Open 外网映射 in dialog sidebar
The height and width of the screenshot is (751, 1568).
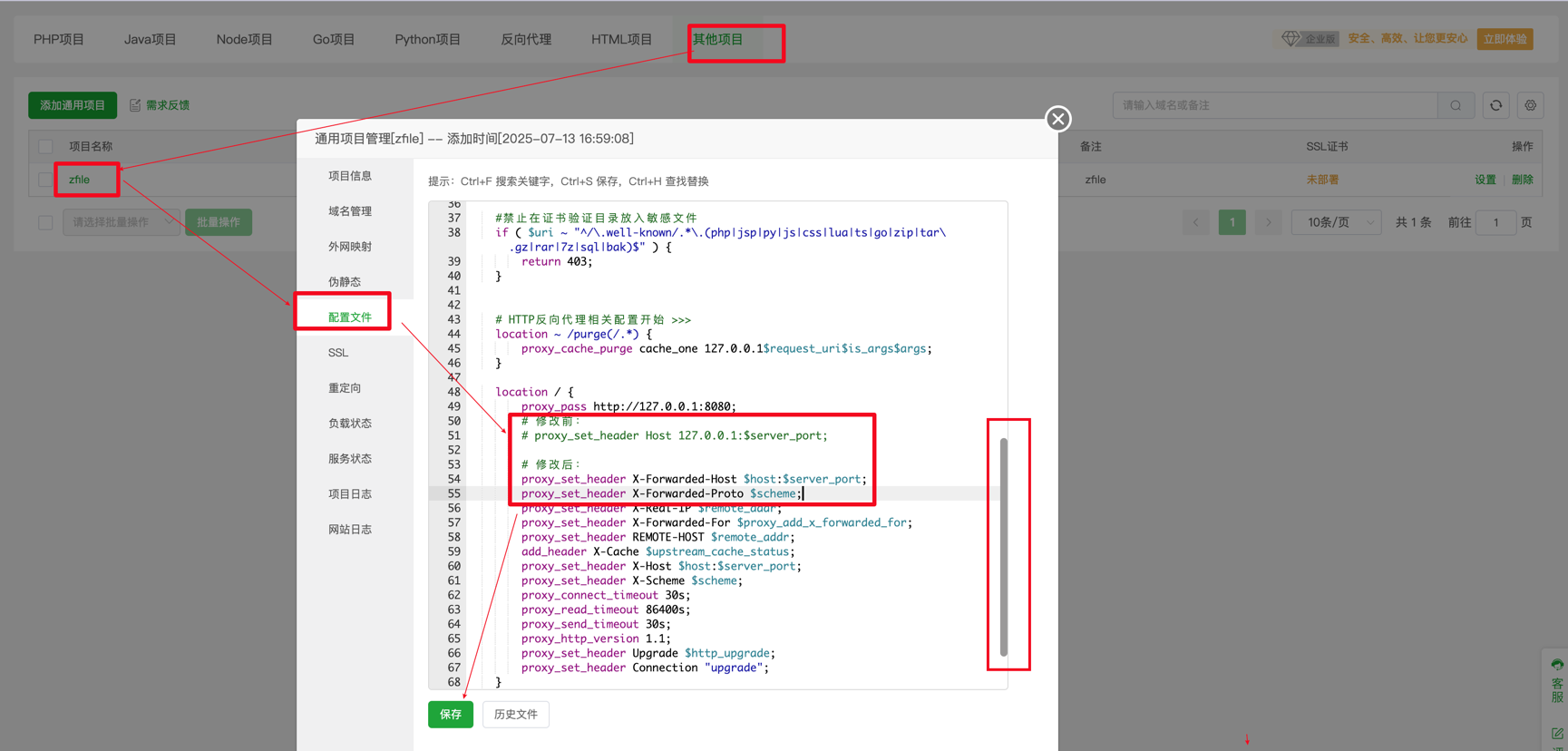(x=350, y=247)
